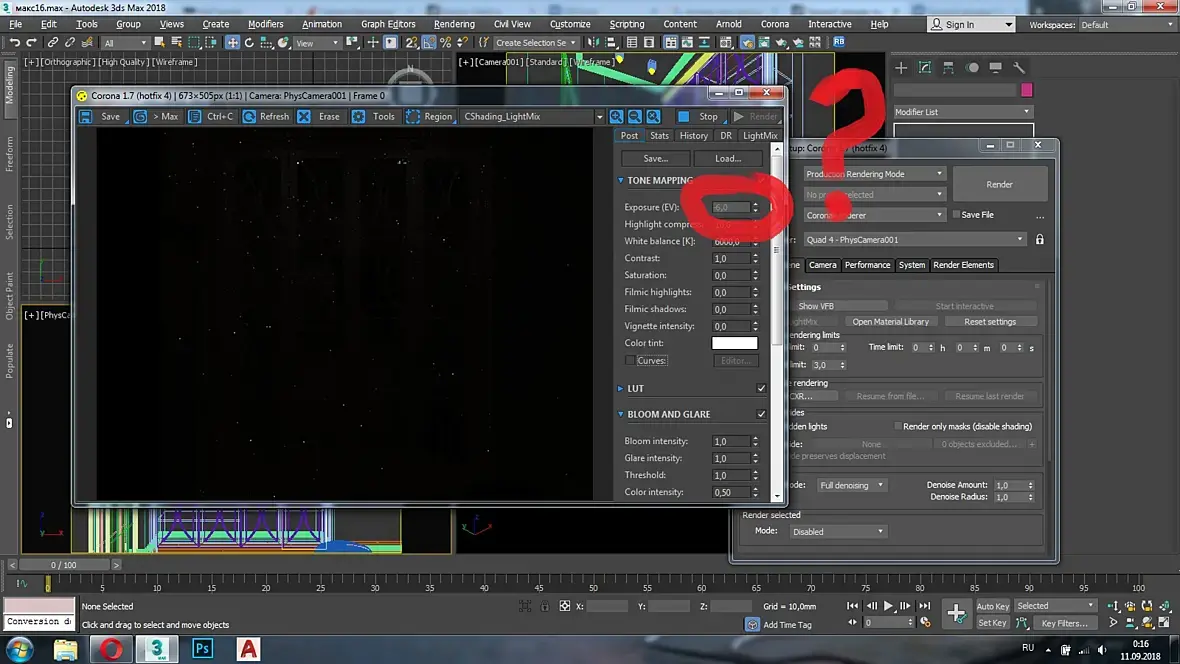
Task: Expand the Modifier List dropdown
Action: click(x=962, y=112)
